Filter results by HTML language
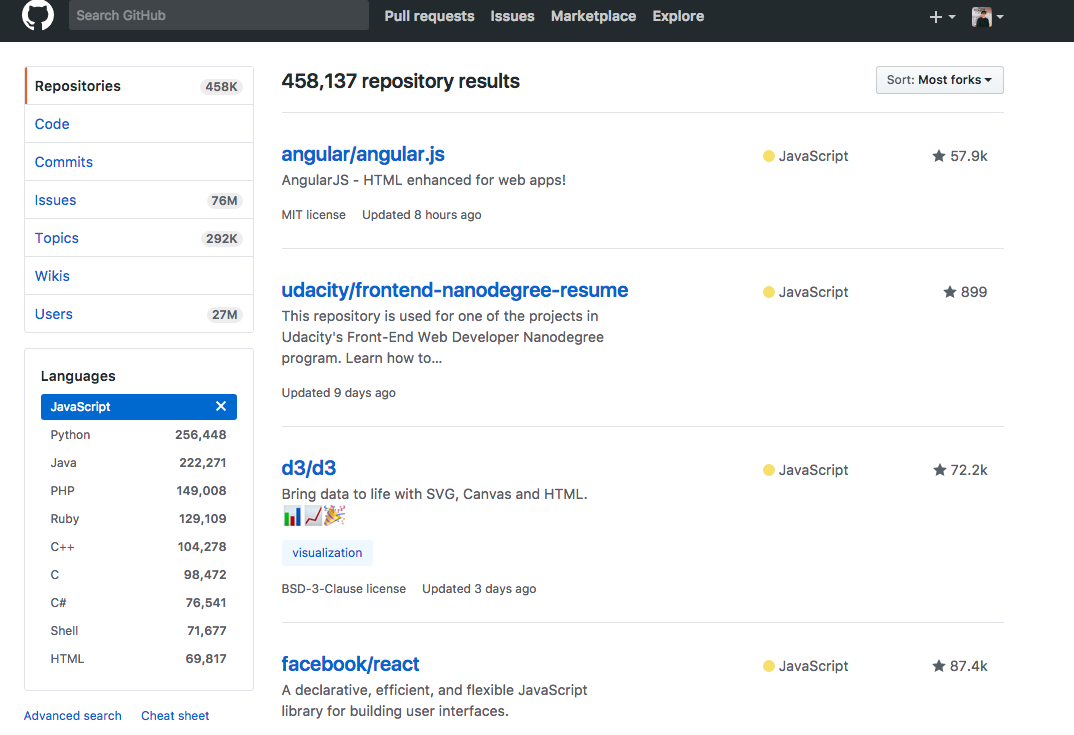 point(138,659)
